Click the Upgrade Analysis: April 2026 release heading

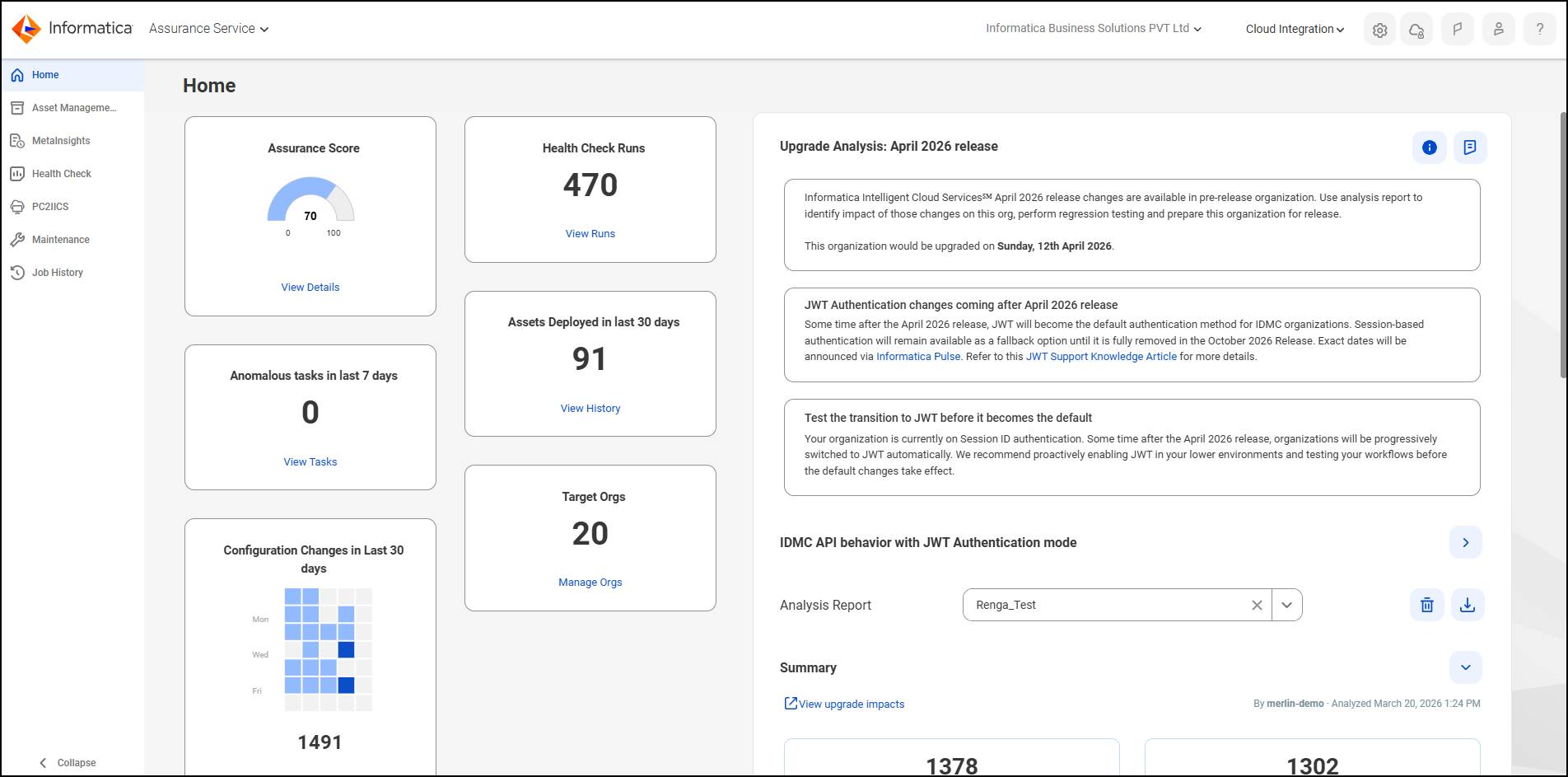point(889,147)
